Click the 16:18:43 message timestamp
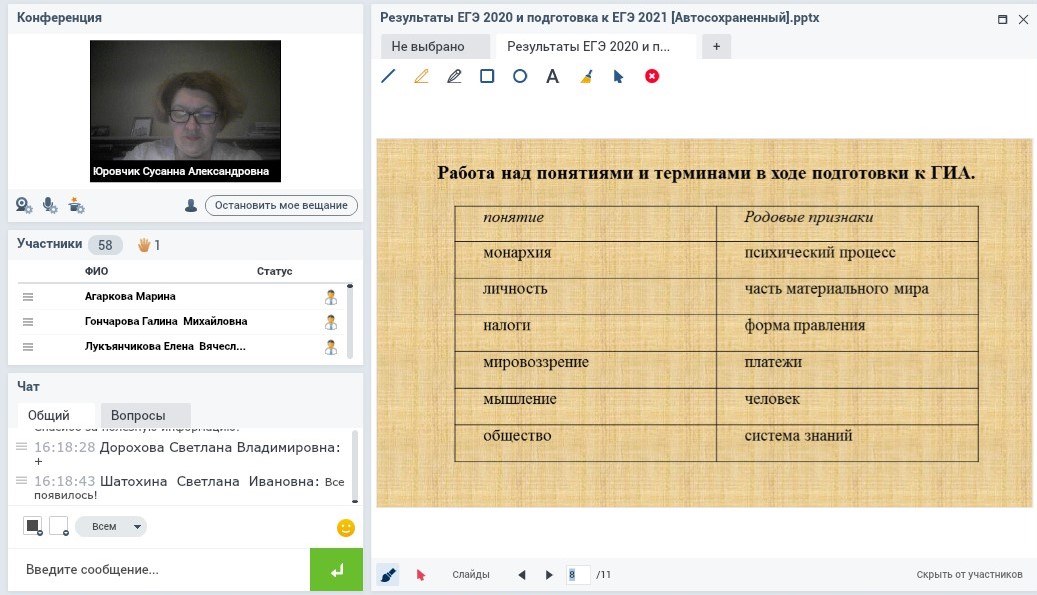The height and width of the screenshot is (595, 1037). 65,481
